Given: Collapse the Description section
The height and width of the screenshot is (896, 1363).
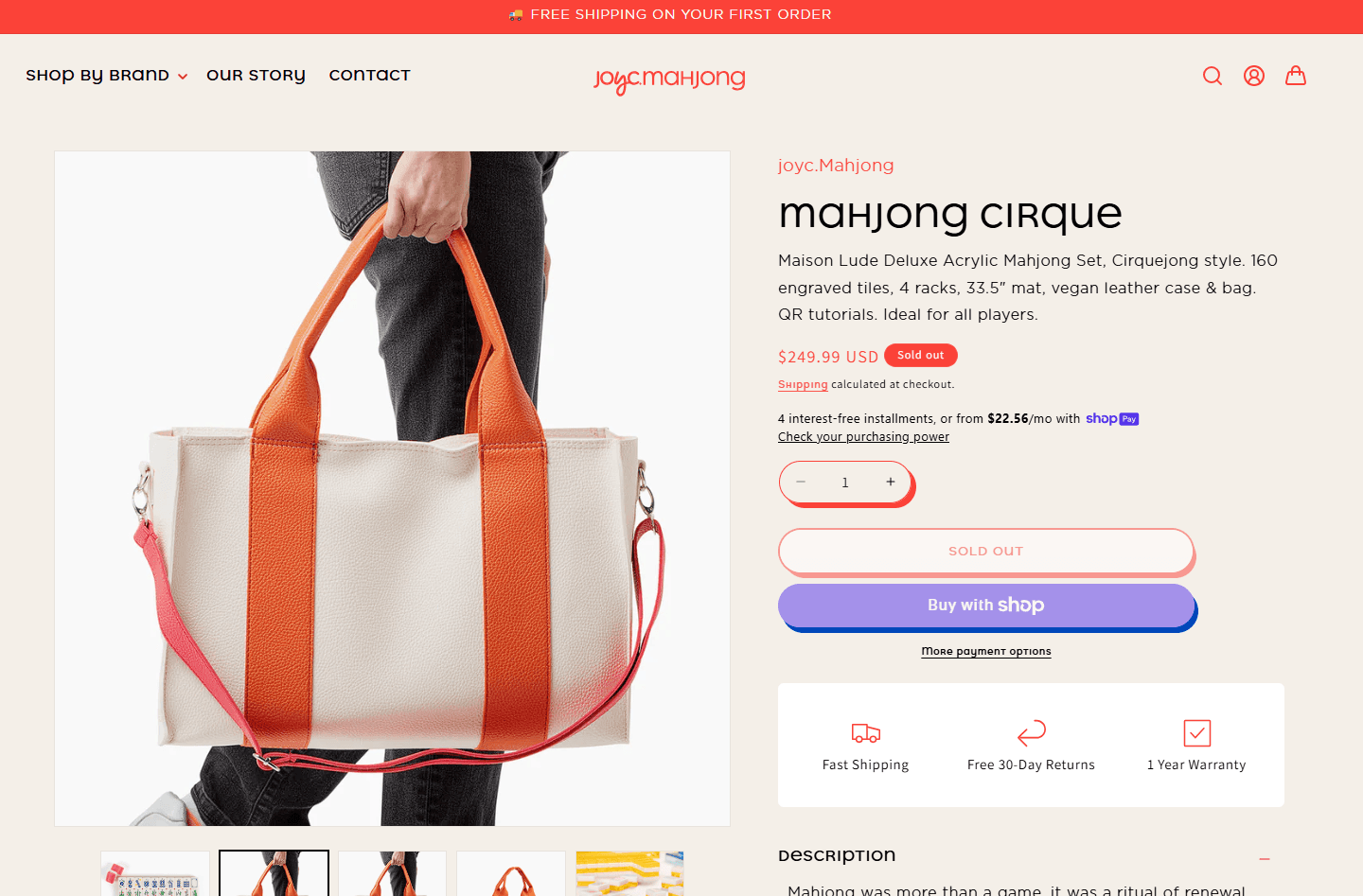Looking at the screenshot, I should pyautogui.click(x=1265, y=859).
